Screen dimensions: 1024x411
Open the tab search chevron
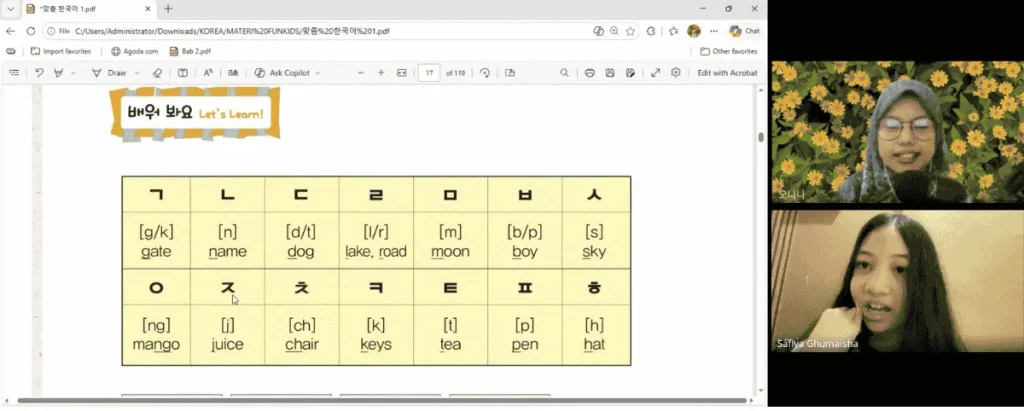10,9
